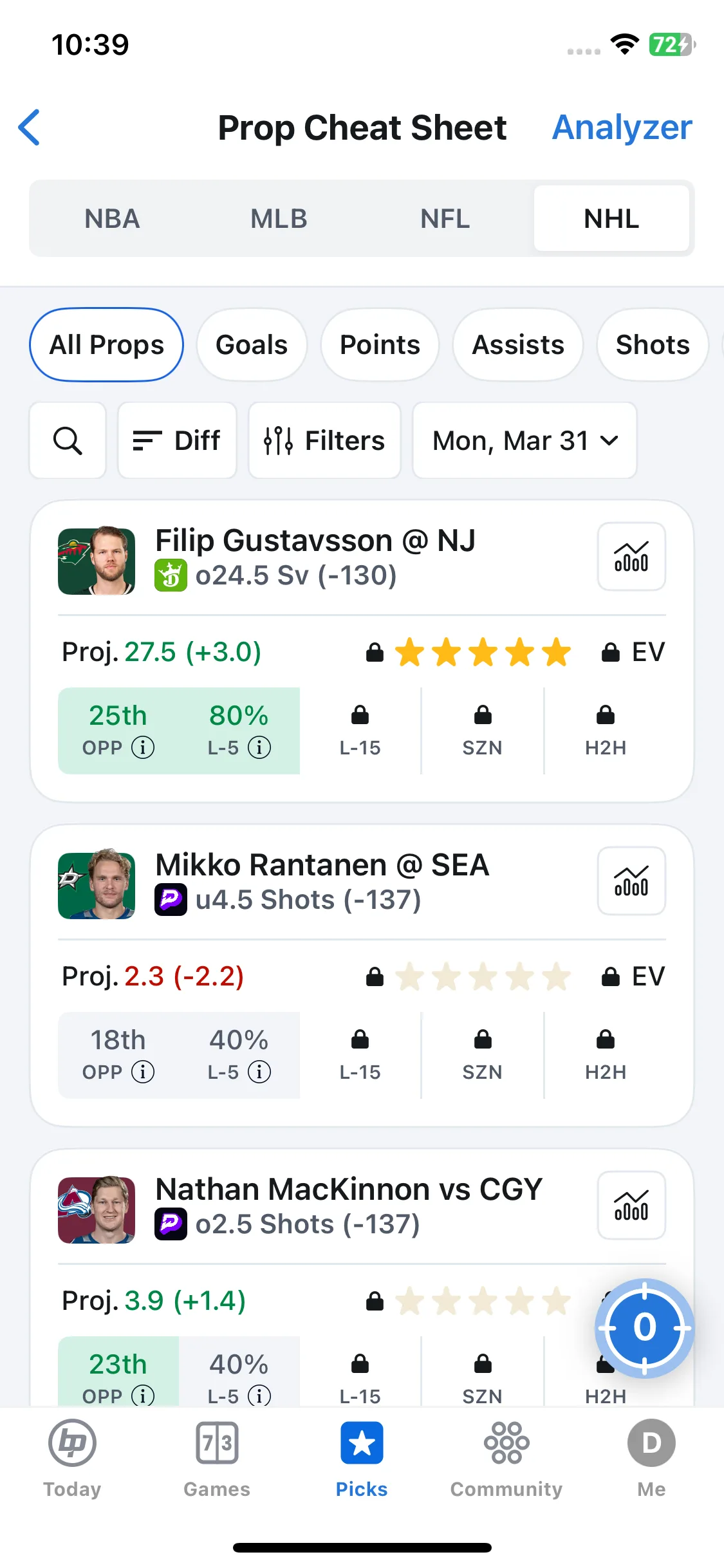
Task: Open the search magnifier icon
Action: 68,441
